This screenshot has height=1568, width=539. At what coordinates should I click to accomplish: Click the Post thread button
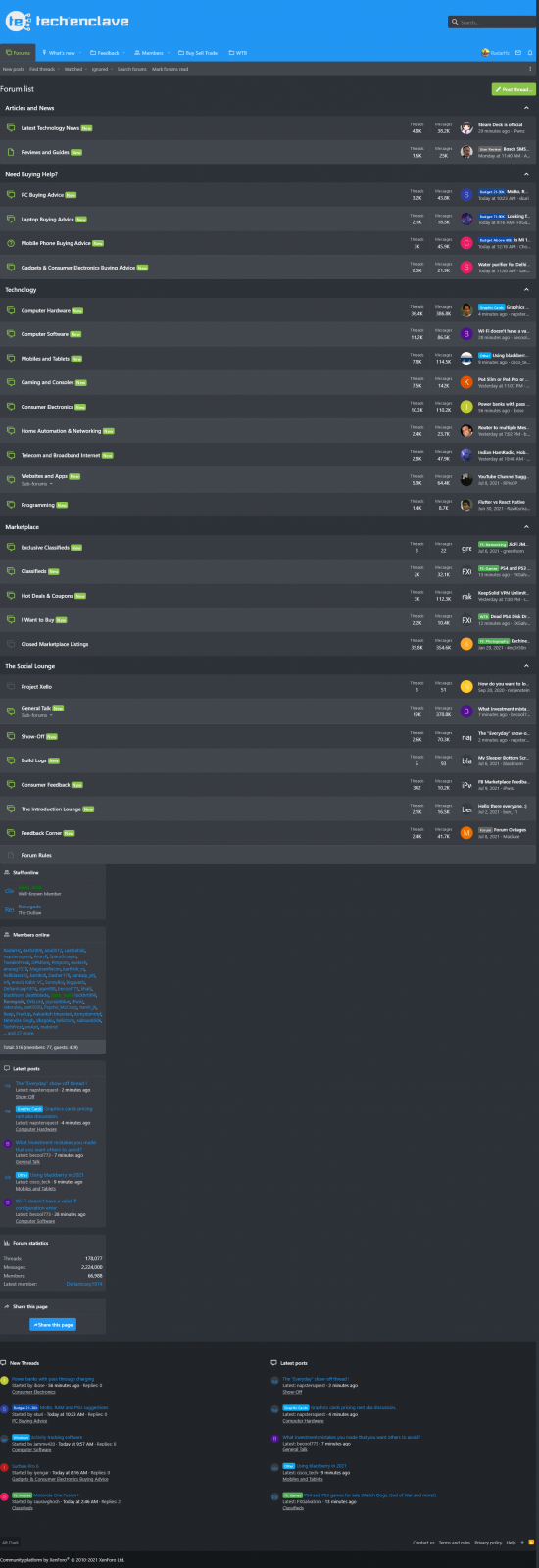pos(514,89)
